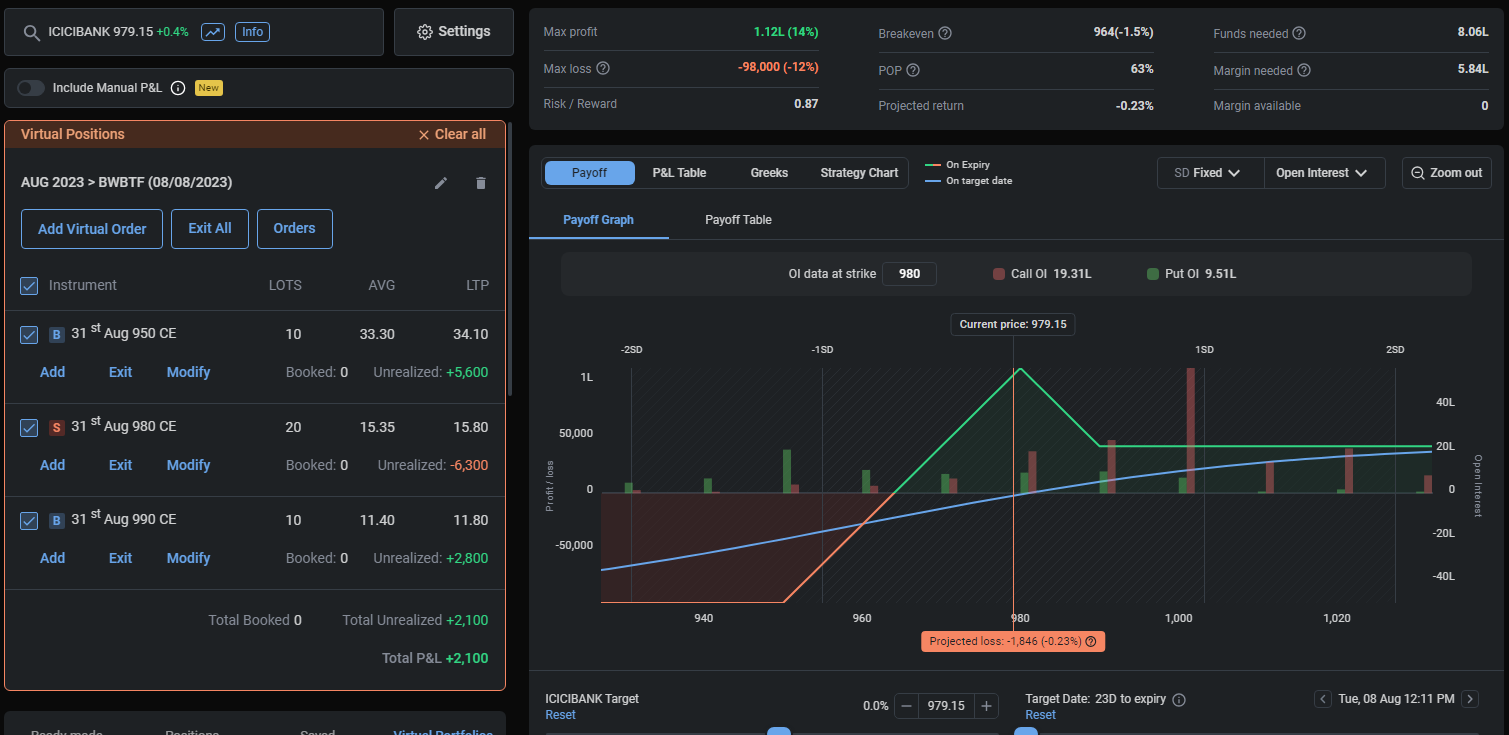This screenshot has height=735, width=1509.
Task: Open the SD Fixed dropdown
Action: click(x=1210, y=173)
